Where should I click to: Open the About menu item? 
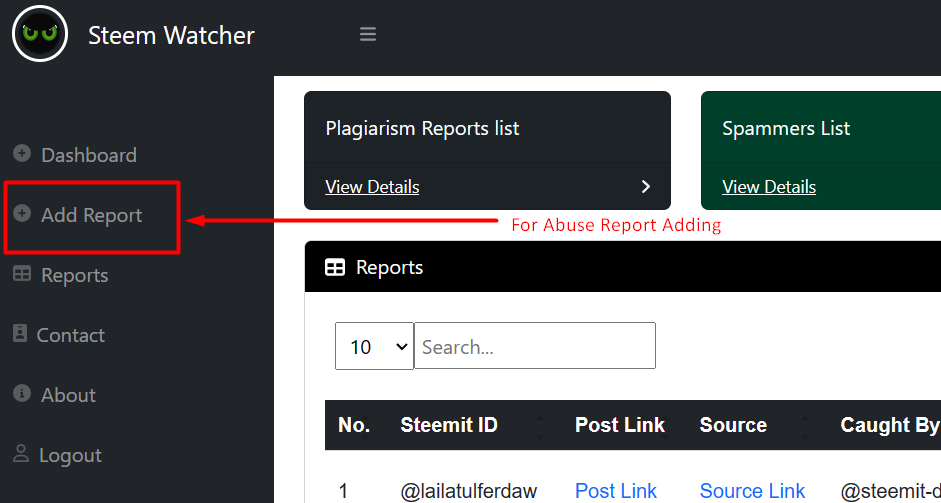pyautogui.click(x=68, y=395)
